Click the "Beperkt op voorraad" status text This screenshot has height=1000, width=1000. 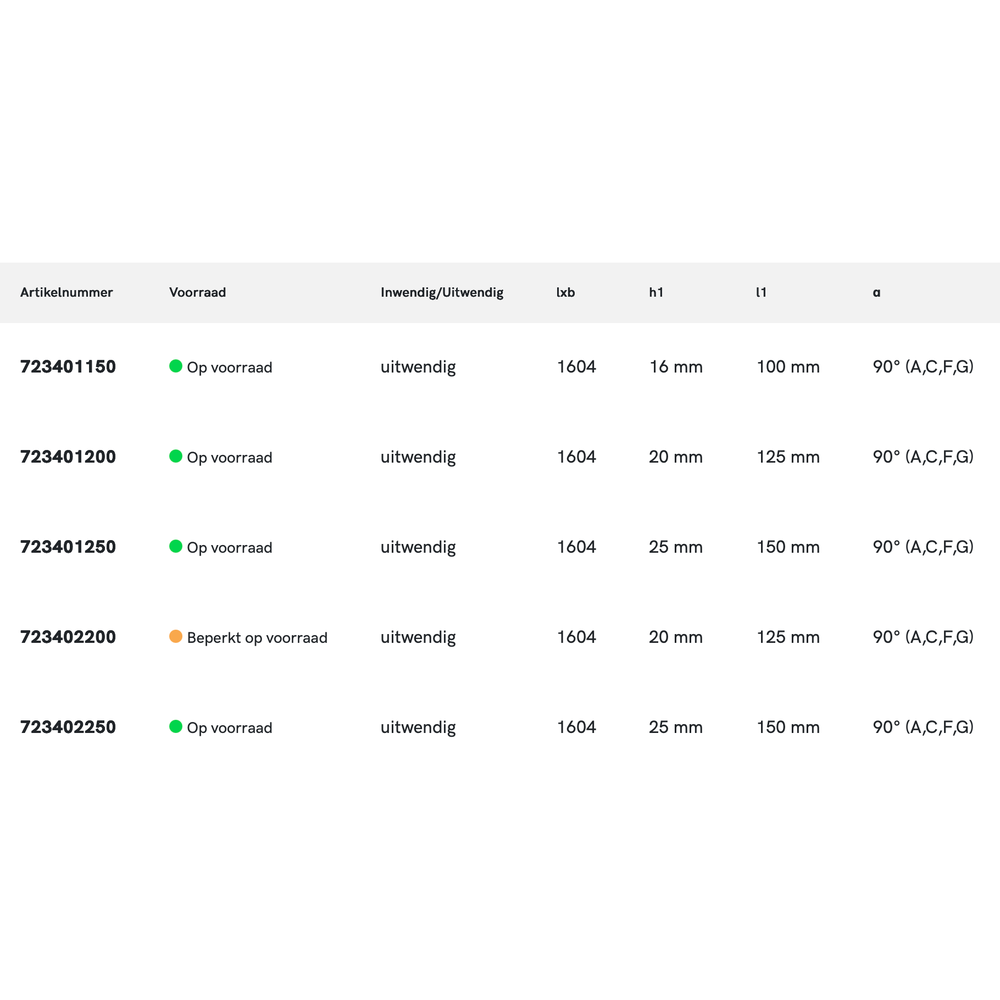pos(257,638)
